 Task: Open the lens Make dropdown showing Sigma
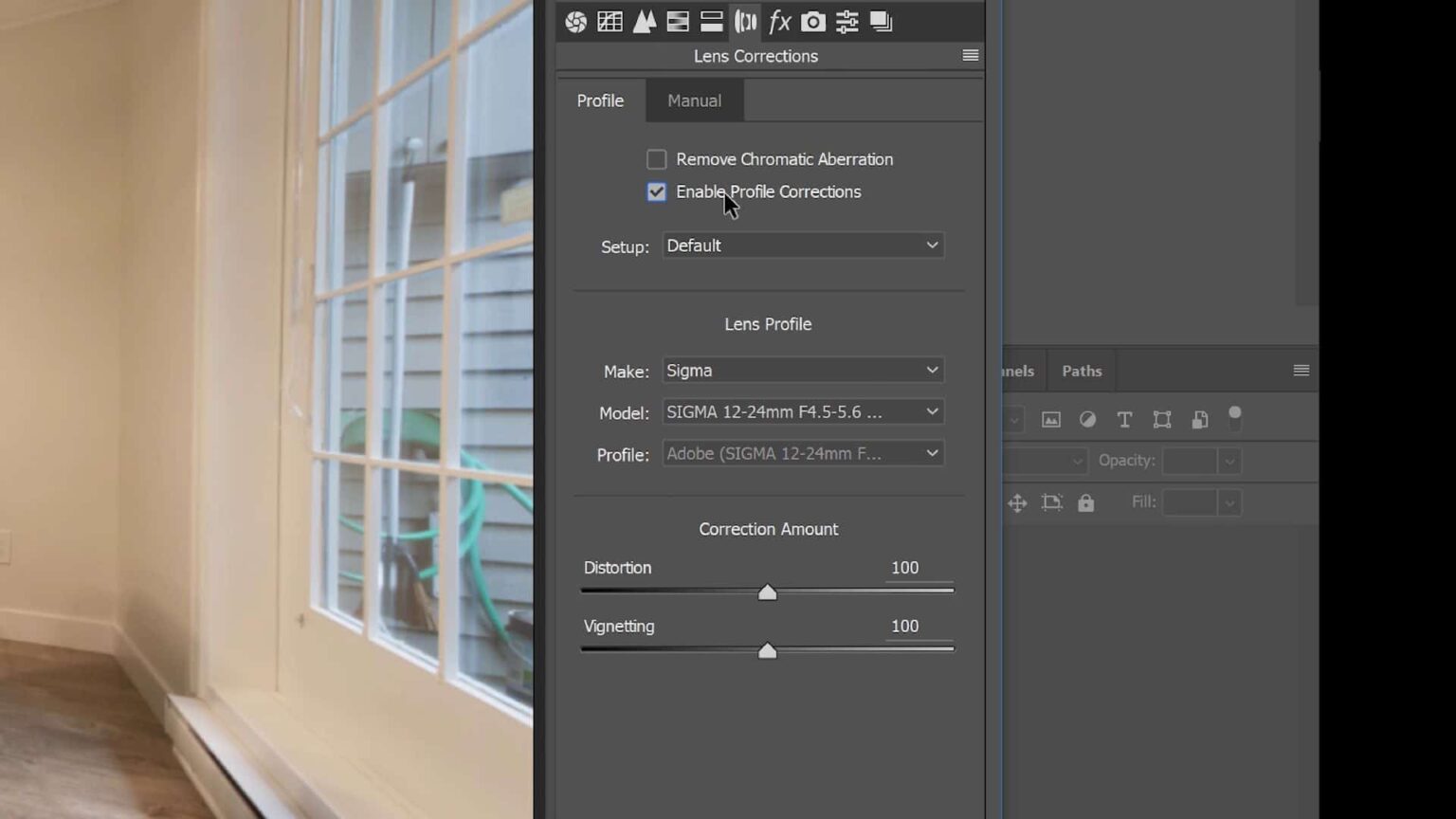[802, 370]
